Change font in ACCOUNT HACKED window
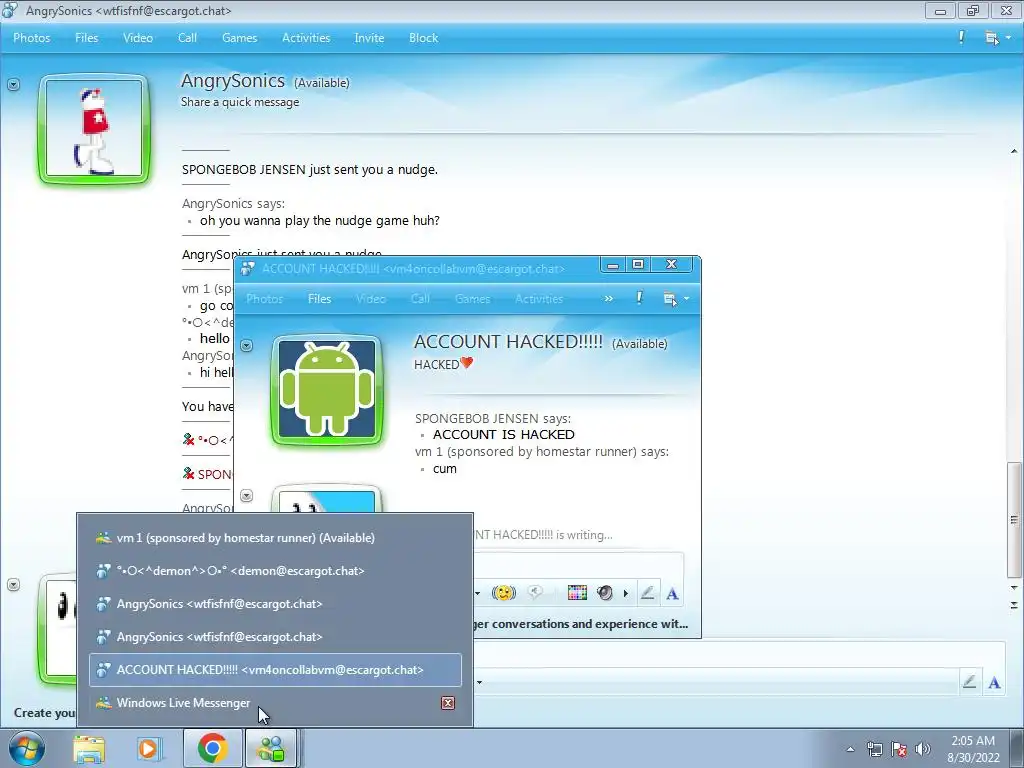The width and height of the screenshot is (1024, 768). pyautogui.click(x=672, y=593)
